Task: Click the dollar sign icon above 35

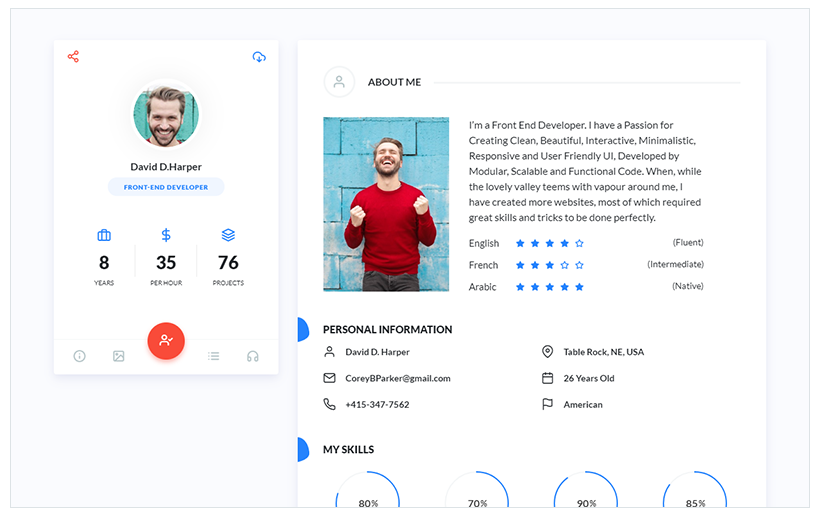Action: pyautogui.click(x=166, y=235)
